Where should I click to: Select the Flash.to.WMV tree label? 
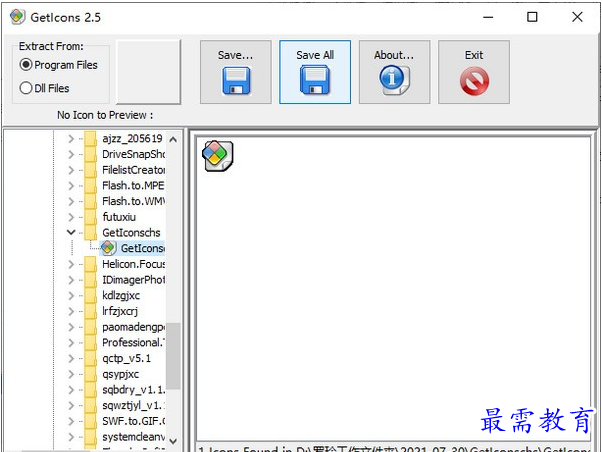134,201
